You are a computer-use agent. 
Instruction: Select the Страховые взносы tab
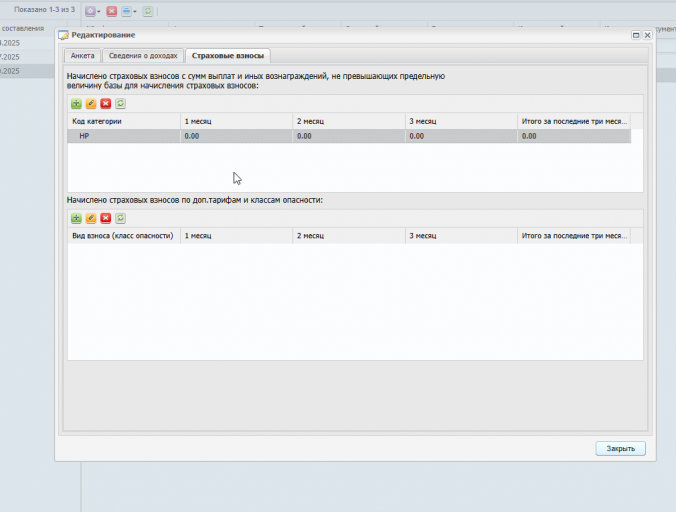pyautogui.click(x=228, y=56)
